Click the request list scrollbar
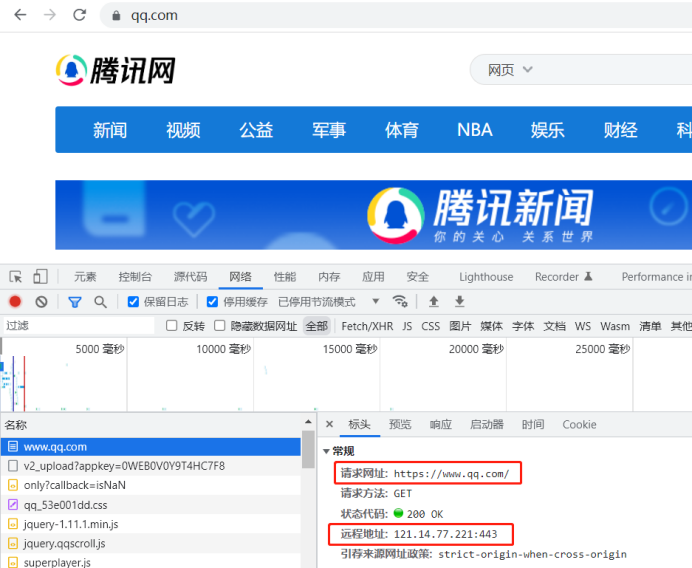This screenshot has height=568, width=692. tap(308, 449)
